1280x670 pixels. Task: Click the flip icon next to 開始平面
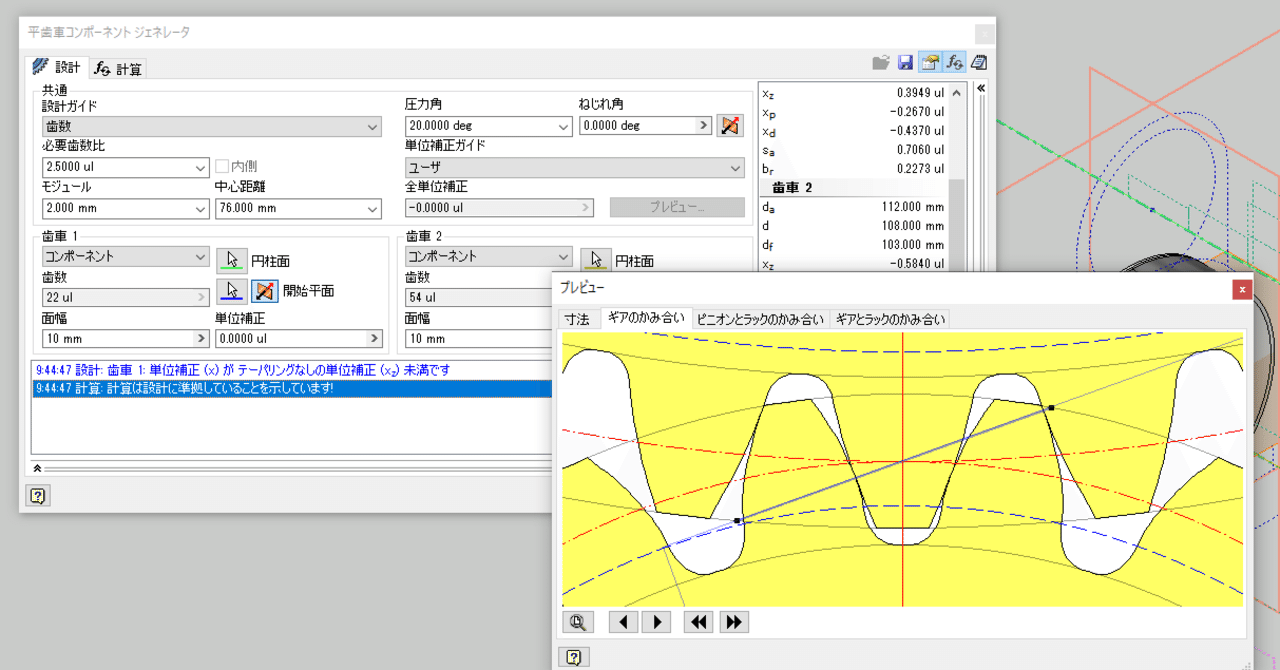coord(264,291)
